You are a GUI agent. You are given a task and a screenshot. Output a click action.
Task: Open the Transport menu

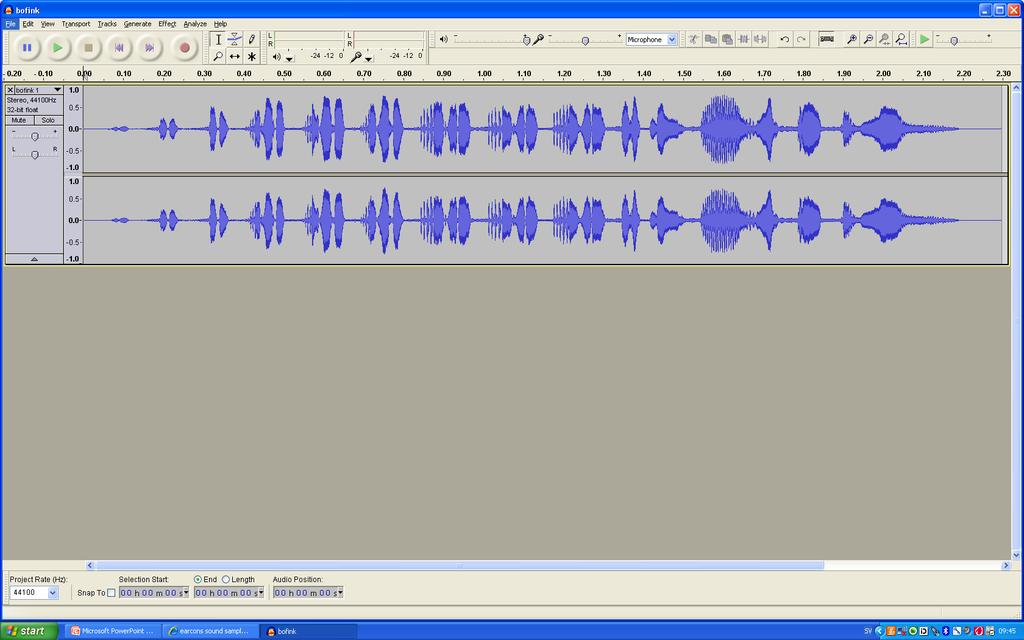point(76,24)
